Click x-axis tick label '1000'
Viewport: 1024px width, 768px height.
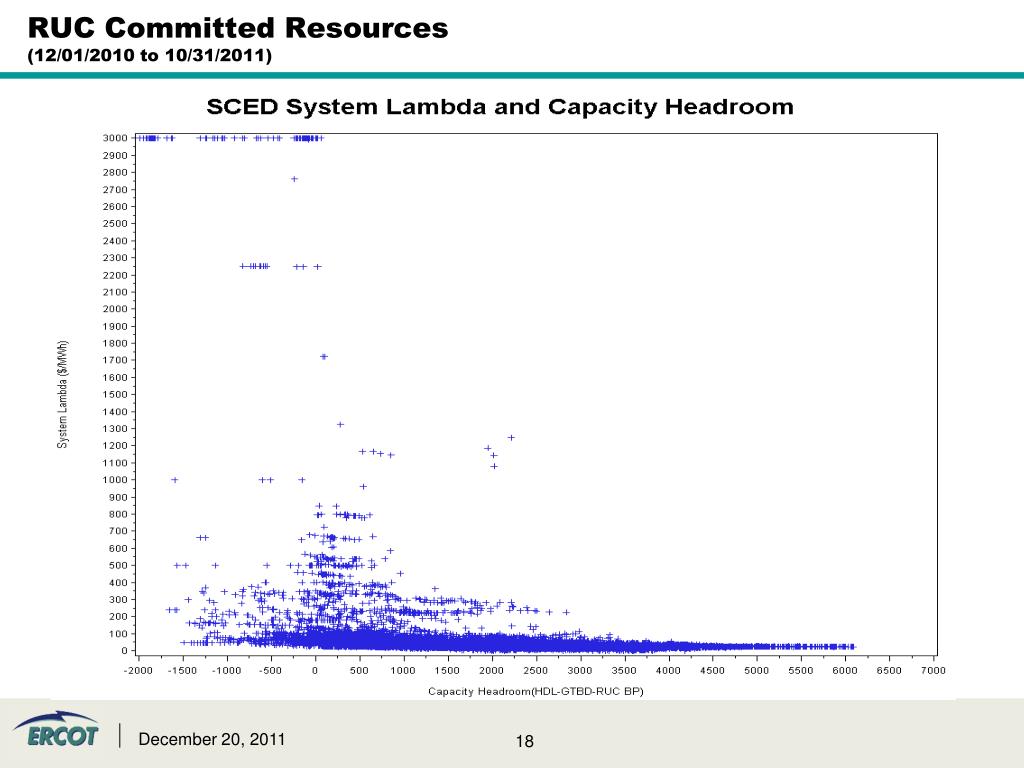403,670
